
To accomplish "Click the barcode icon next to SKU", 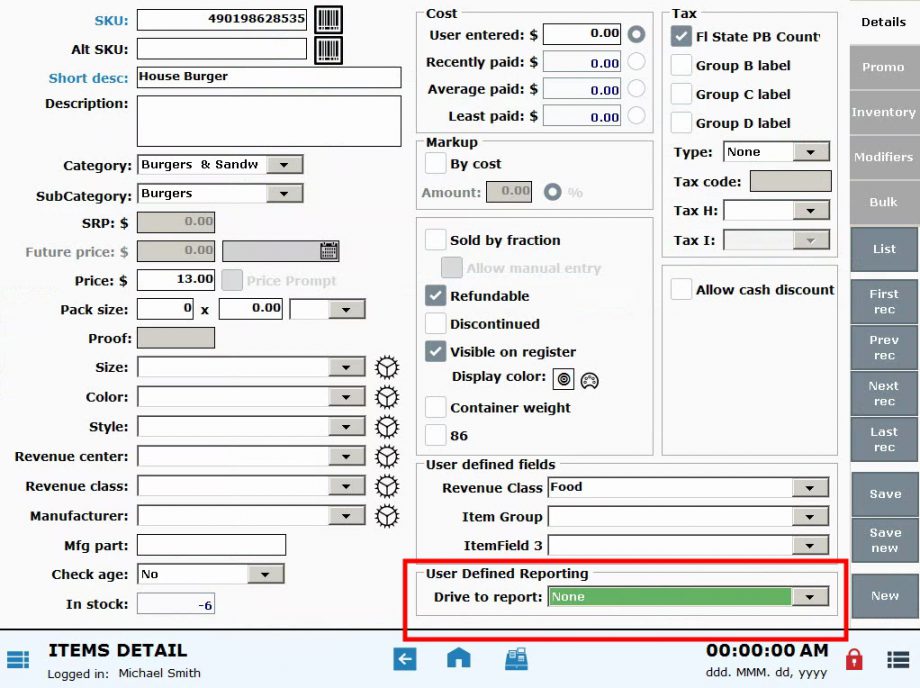I will (329, 20).
